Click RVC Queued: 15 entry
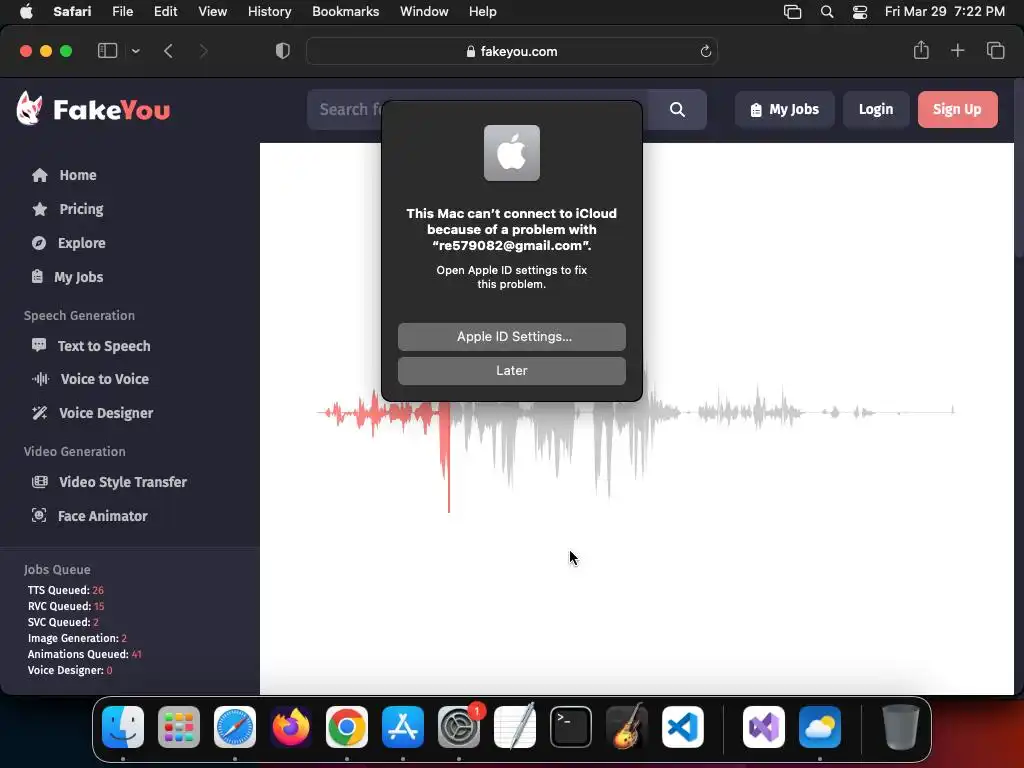Viewport: 1024px width, 768px height. [x=66, y=606]
